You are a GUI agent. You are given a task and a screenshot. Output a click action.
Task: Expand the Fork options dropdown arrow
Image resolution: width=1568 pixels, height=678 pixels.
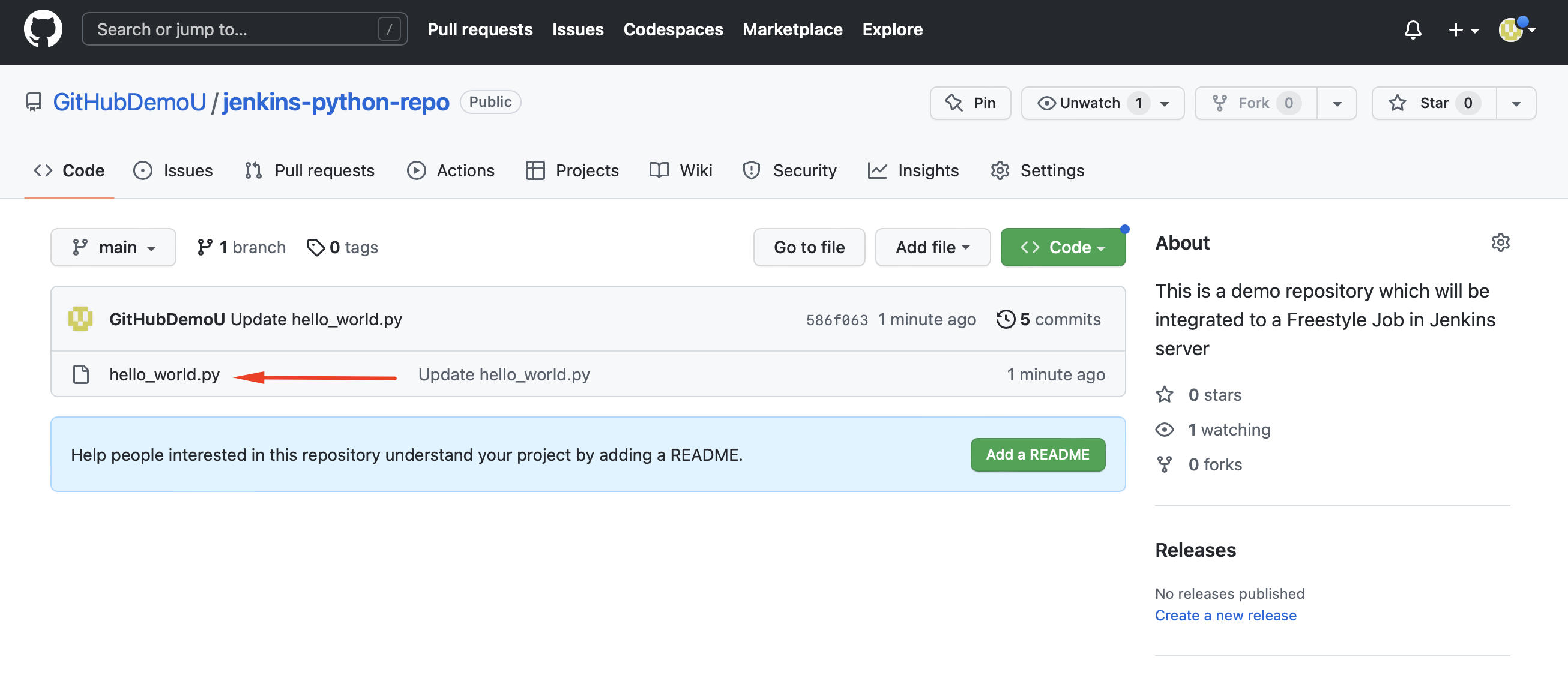point(1337,103)
